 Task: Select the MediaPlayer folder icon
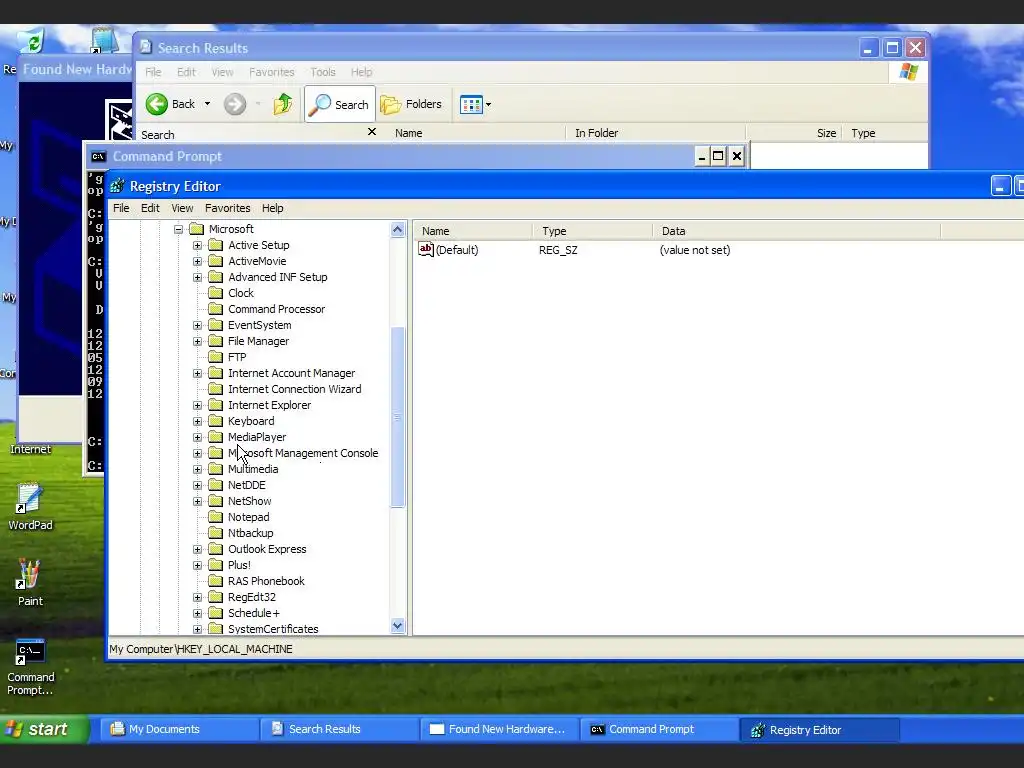pos(216,437)
